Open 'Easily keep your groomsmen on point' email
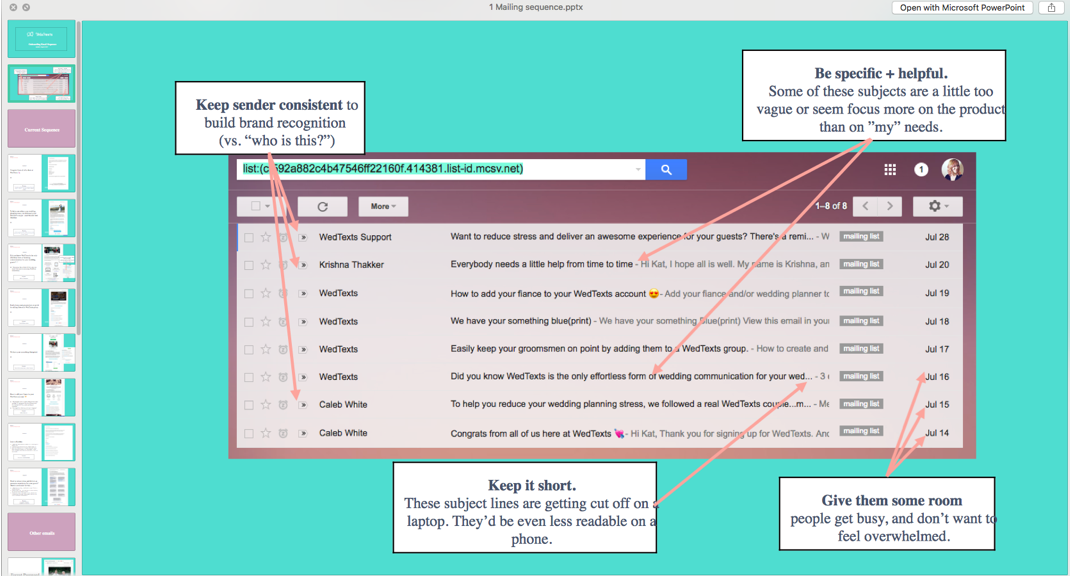The image size is (1070, 576). (x=599, y=349)
